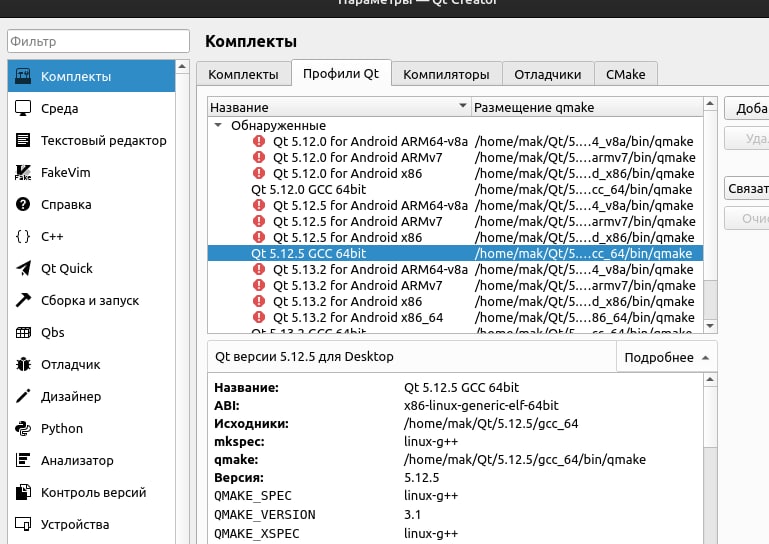The height and width of the screenshot is (544, 769).
Task: Open Python settings icon
Action: (23, 428)
